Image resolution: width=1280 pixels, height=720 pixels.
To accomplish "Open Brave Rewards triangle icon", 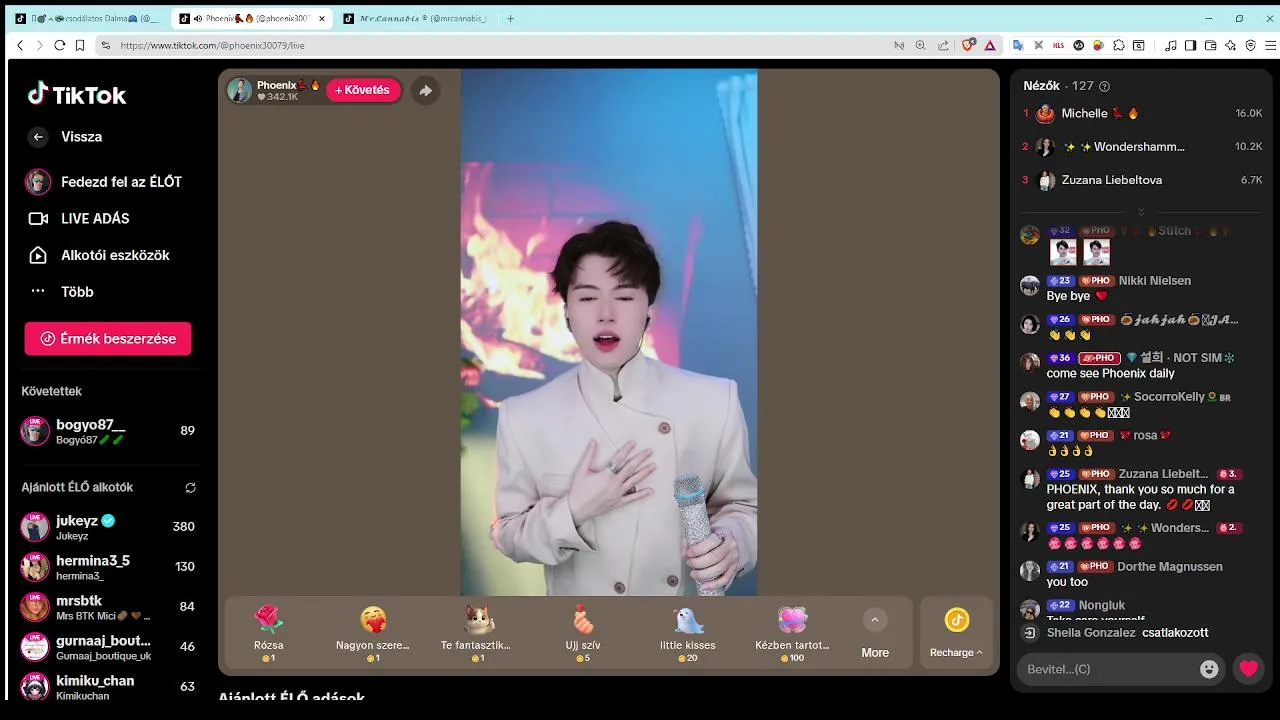I will pyautogui.click(x=990, y=45).
